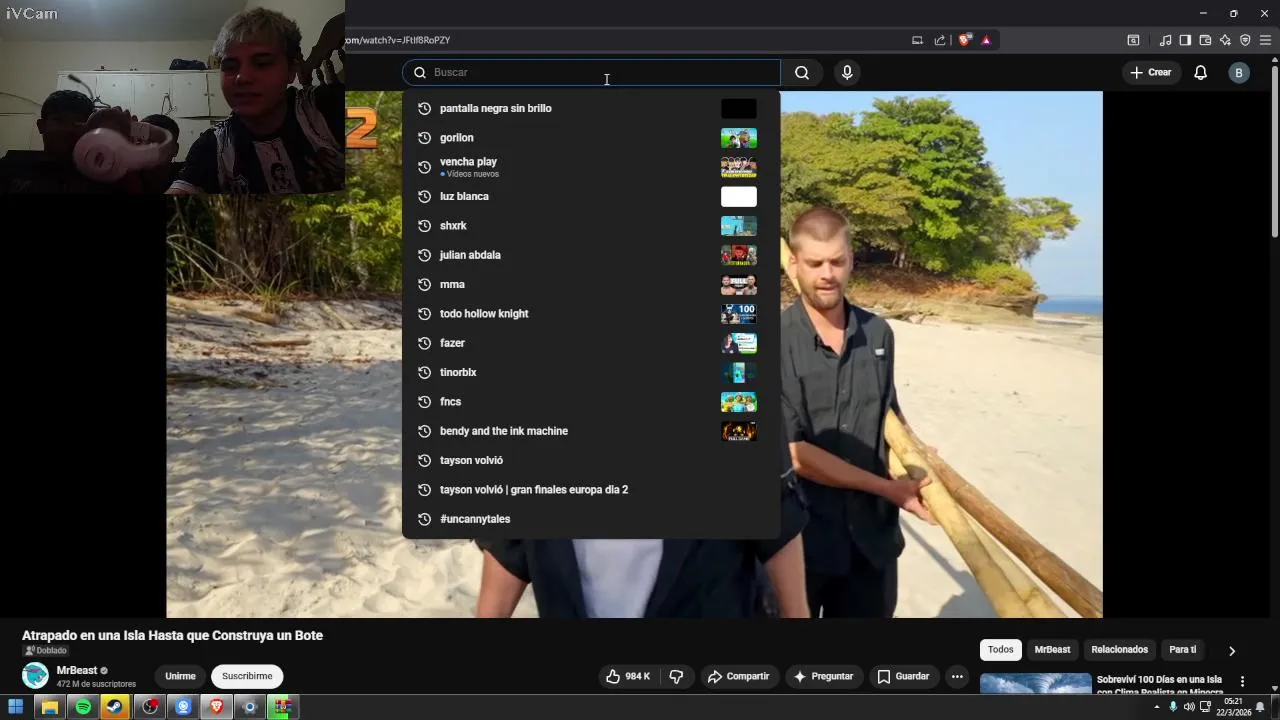Screen dimensions: 1280x720
Task: Select search suggestion 'vencha play'
Action: 591,167
